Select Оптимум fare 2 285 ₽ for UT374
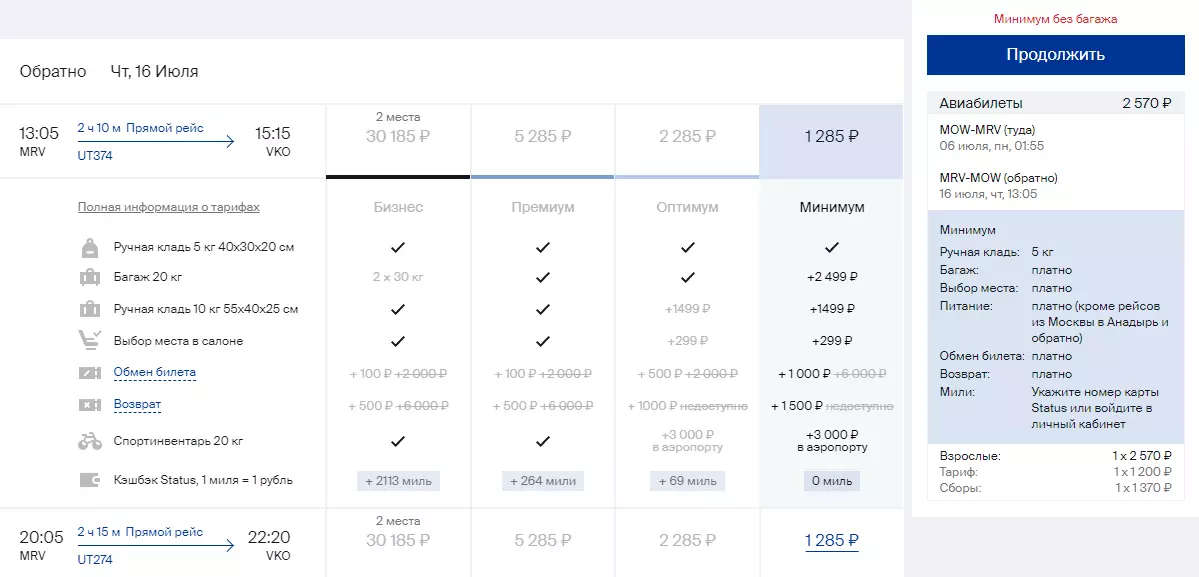 (687, 137)
